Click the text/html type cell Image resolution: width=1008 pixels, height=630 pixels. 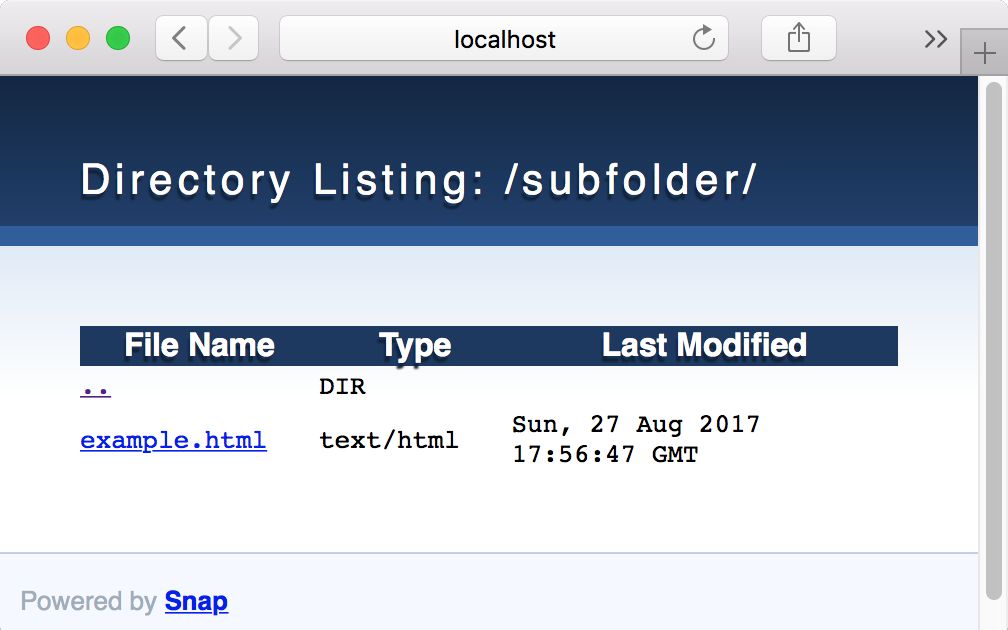388,440
